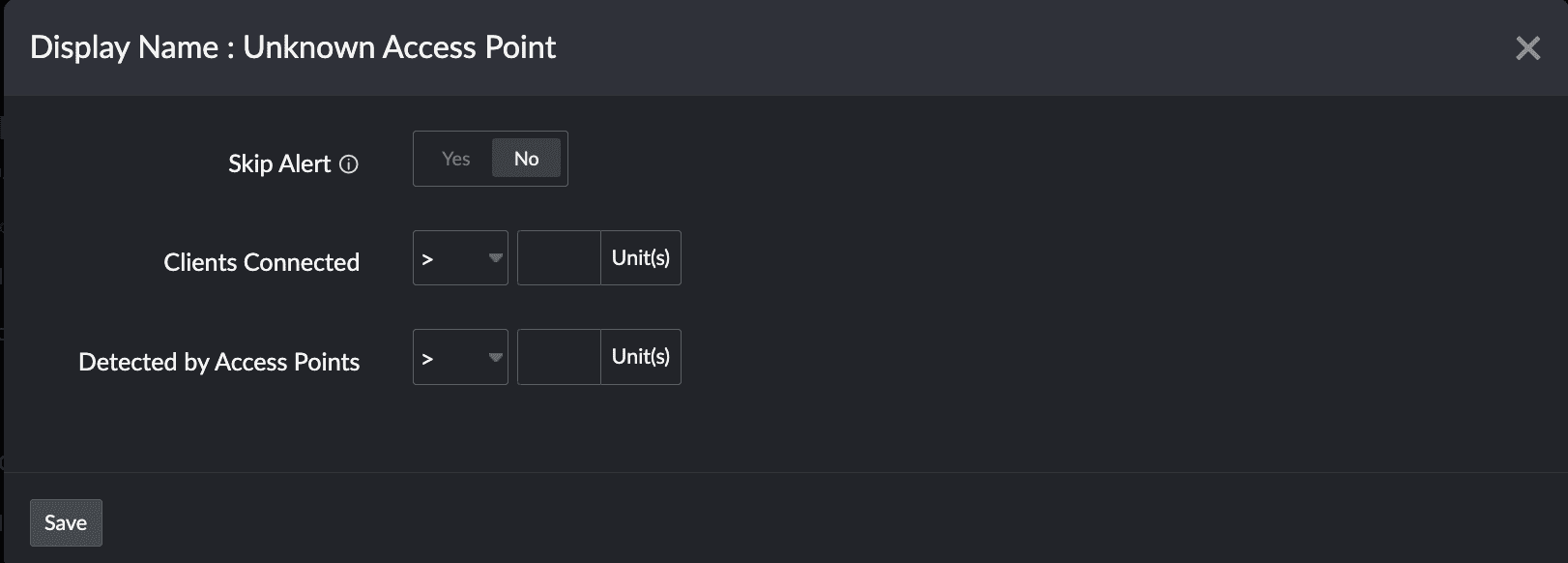This screenshot has width=1568, height=563.
Task: Click the Clients Connected dropdown arrow
Action: point(495,258)
